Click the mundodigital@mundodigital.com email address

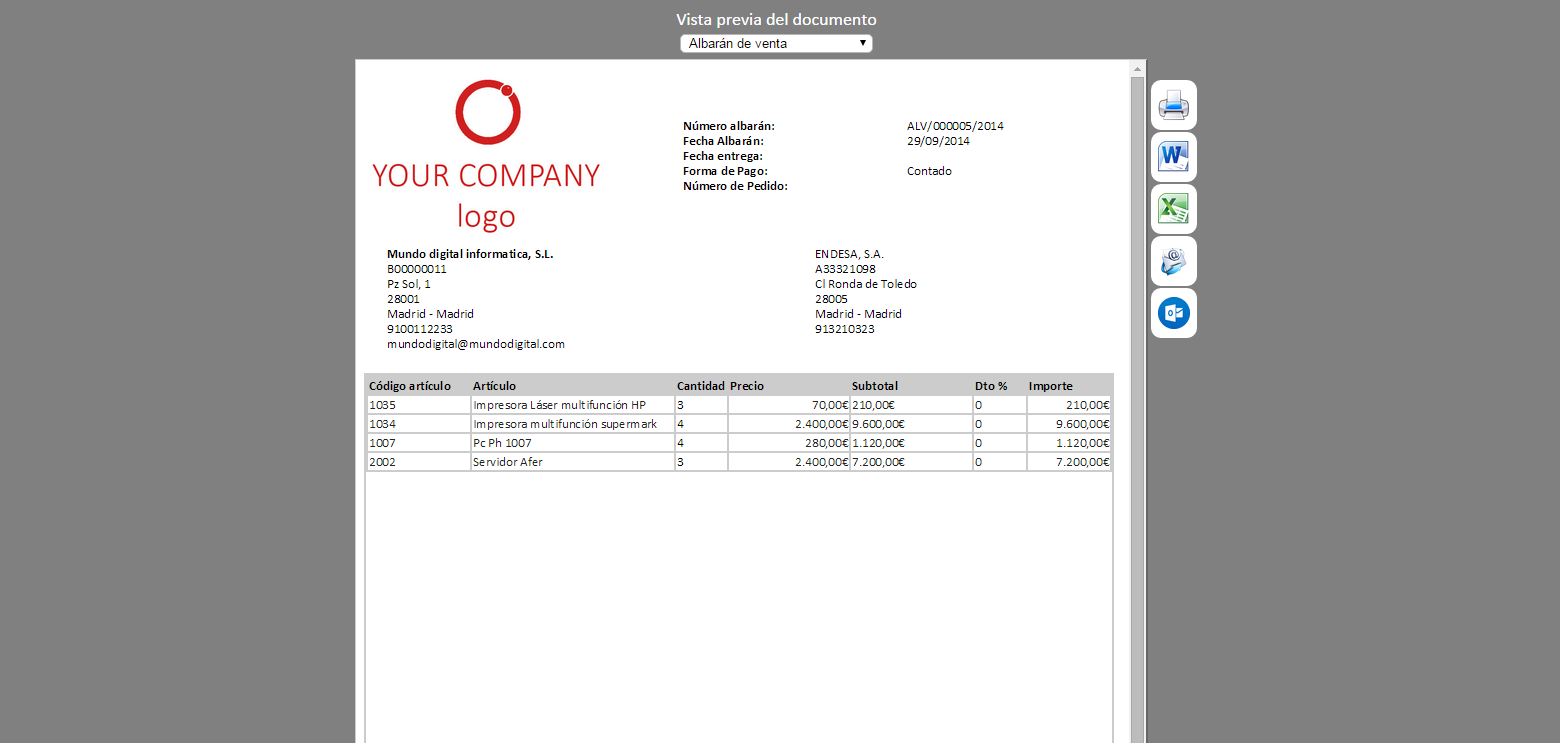tap(476, 344)
